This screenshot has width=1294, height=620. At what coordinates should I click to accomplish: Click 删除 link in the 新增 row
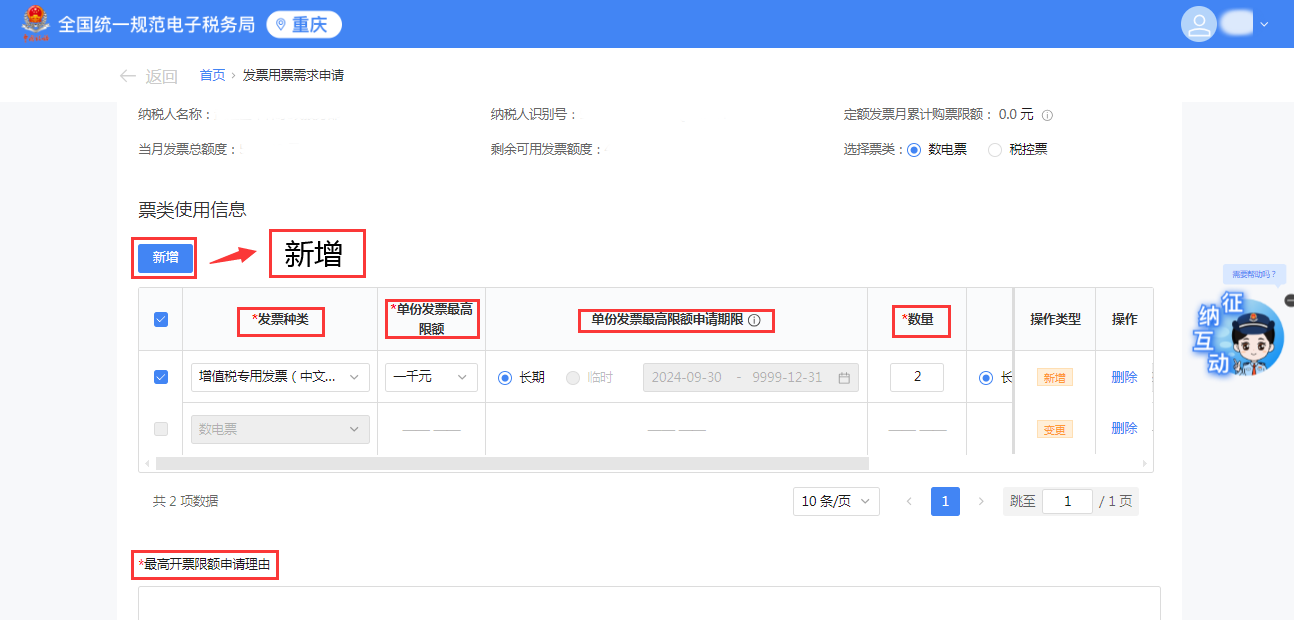(x=1124, y=377)
